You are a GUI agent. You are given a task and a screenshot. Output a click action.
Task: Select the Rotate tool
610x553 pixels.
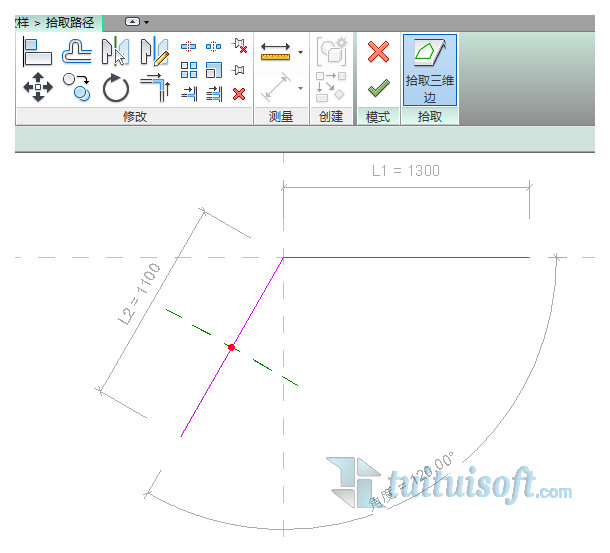pyautogui.click(x=116, y=88)
